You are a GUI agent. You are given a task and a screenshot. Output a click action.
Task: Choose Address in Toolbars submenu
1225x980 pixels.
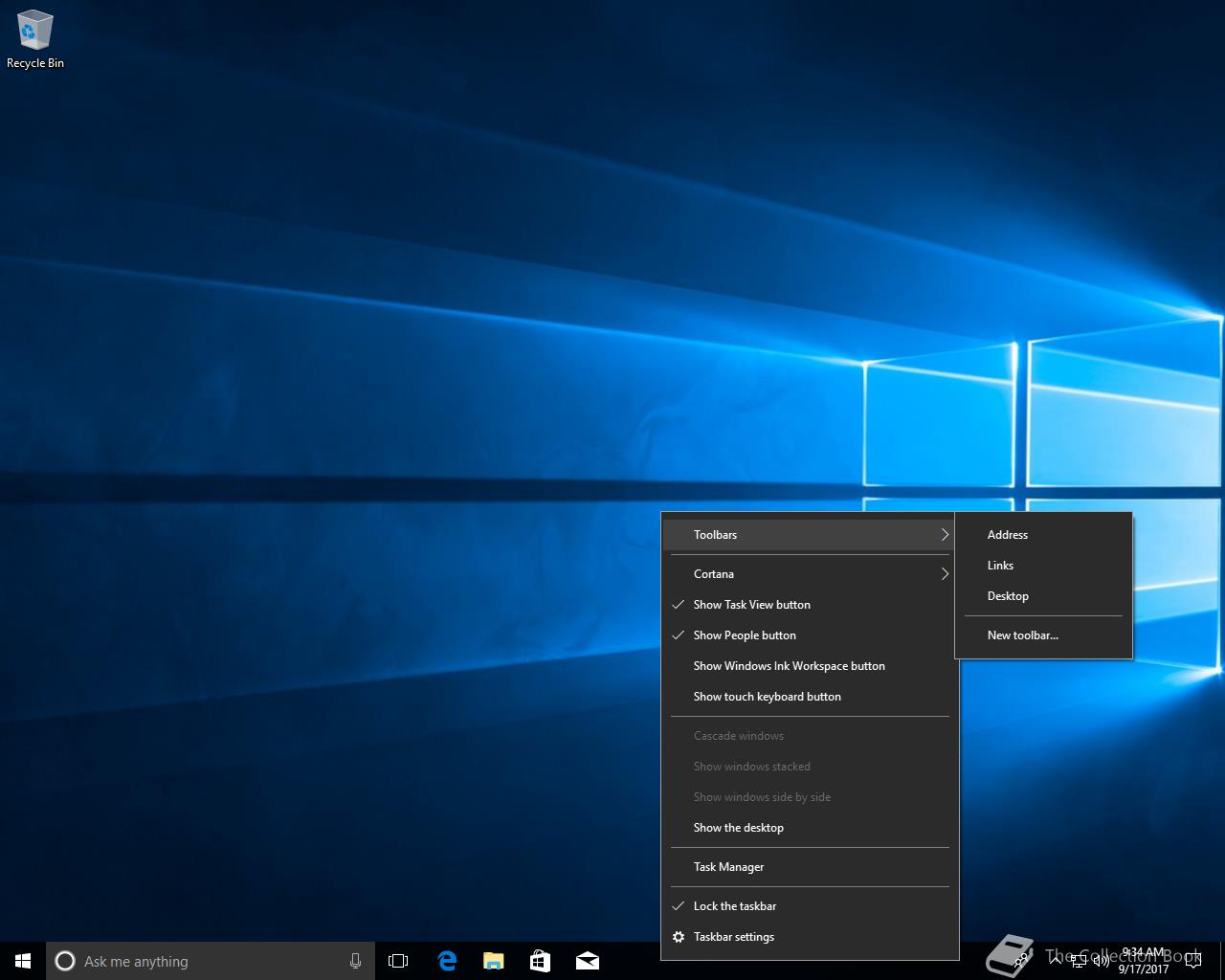[1007, 535]
